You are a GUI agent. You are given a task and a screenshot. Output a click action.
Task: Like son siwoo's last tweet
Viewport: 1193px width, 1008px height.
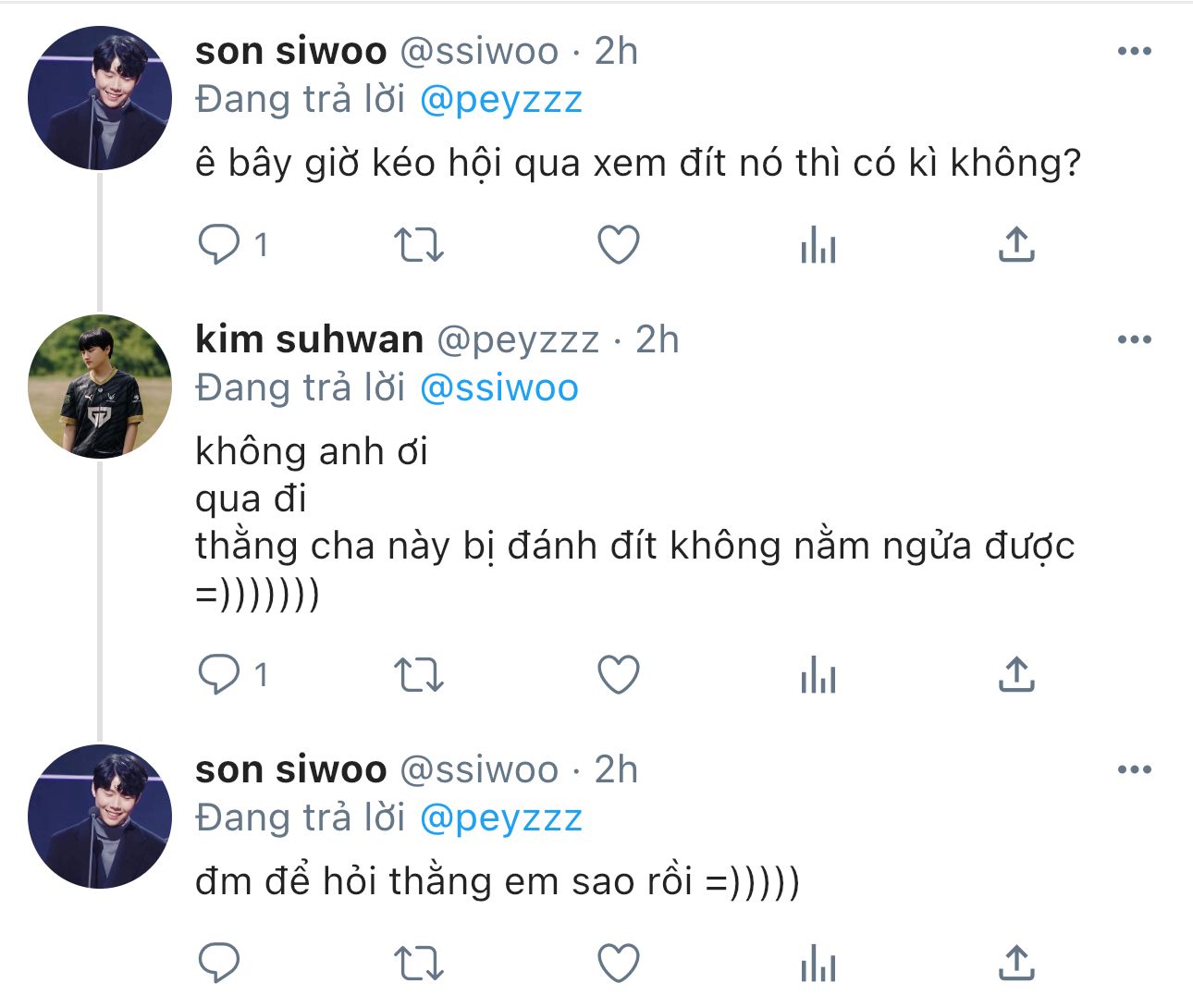[x=619, y=964]
